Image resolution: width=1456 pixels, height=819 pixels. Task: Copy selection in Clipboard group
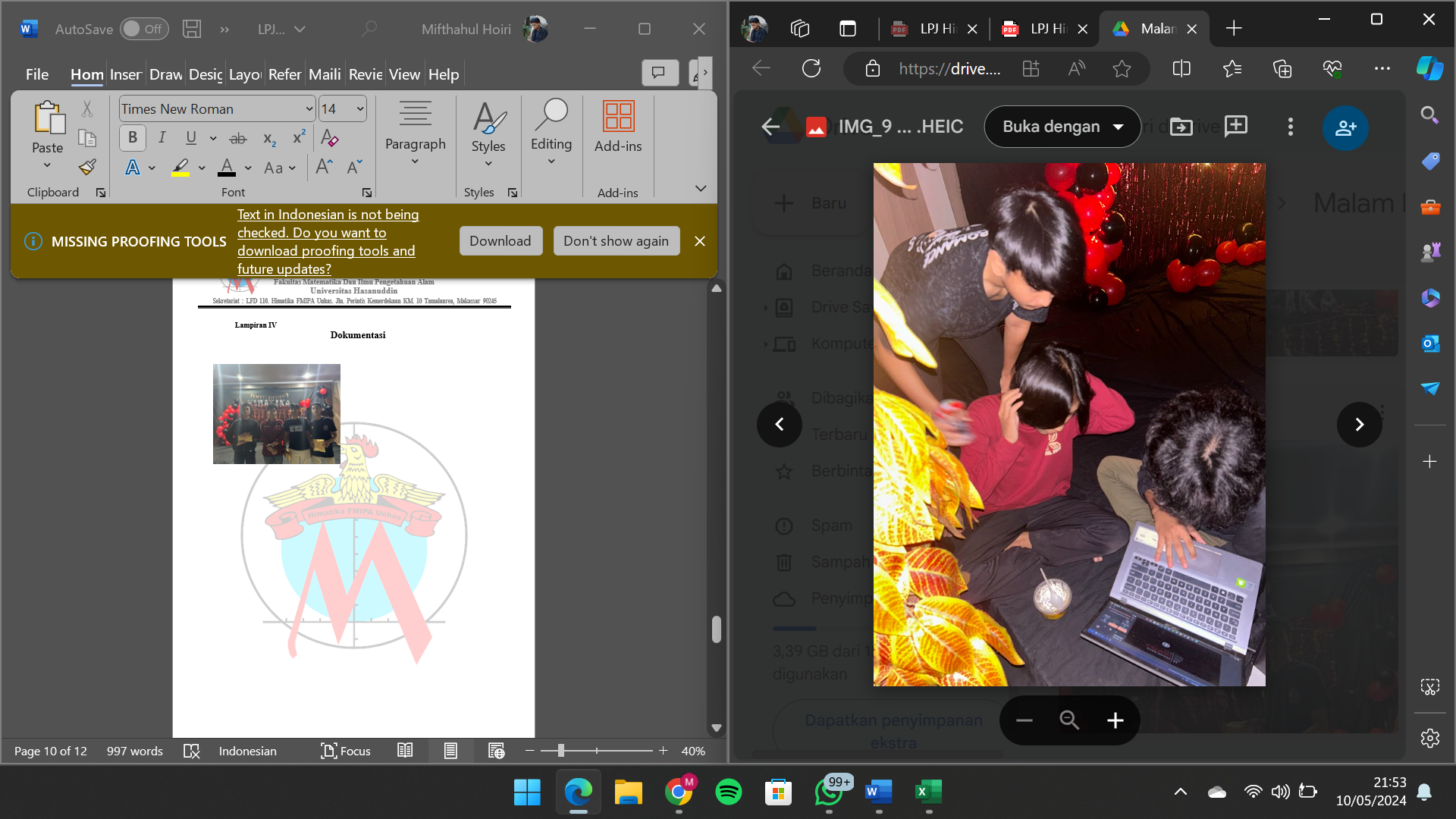(x=87, y=138)
